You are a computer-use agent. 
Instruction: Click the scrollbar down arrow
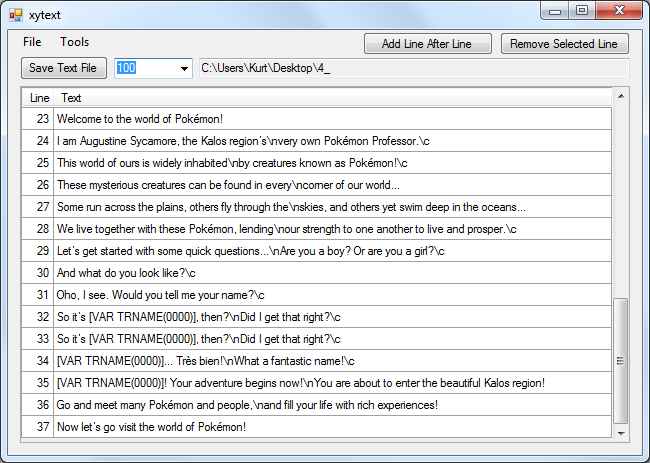click(x=621, y=434)
